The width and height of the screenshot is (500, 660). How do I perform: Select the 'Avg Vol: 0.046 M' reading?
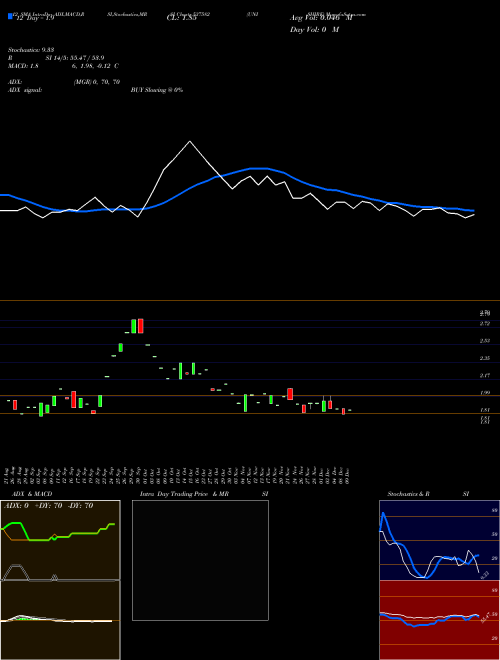pos(321,18)
